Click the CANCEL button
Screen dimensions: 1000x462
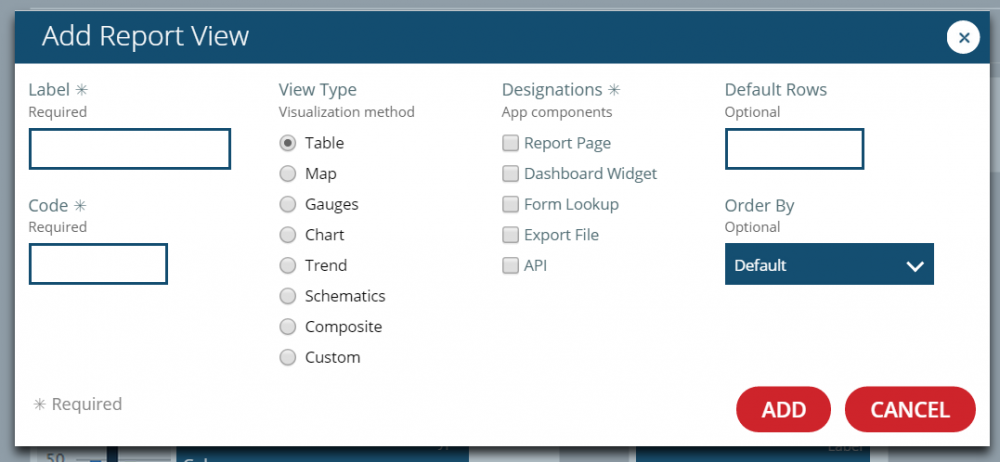909,409
